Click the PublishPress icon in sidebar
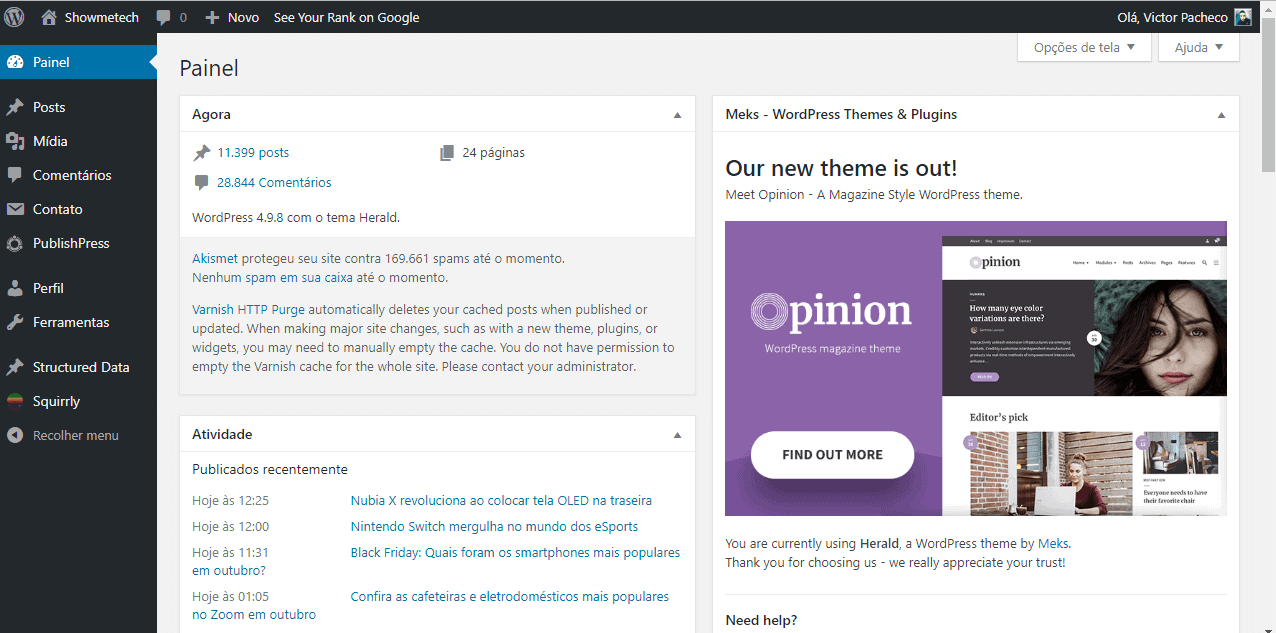 15,243
